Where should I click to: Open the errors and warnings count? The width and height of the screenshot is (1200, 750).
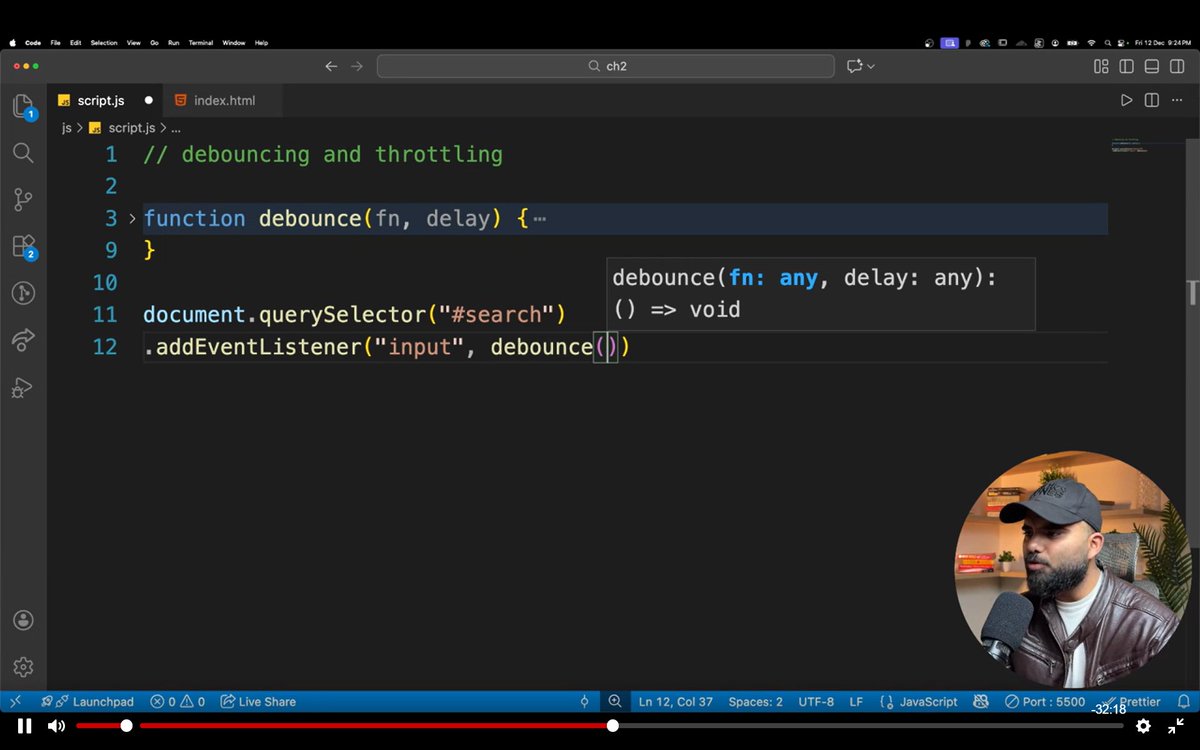(177, 701)
